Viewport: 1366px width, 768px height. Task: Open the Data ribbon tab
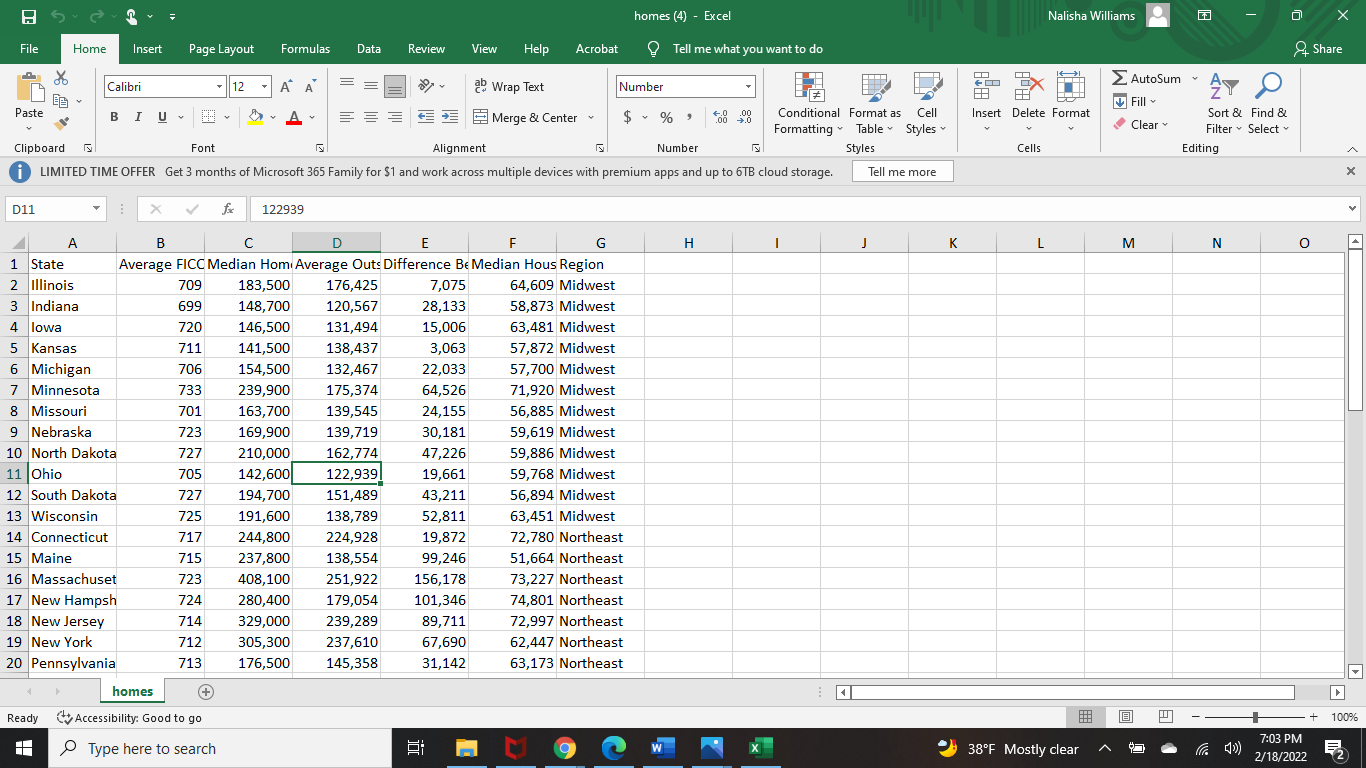click(x=368, y=48)
